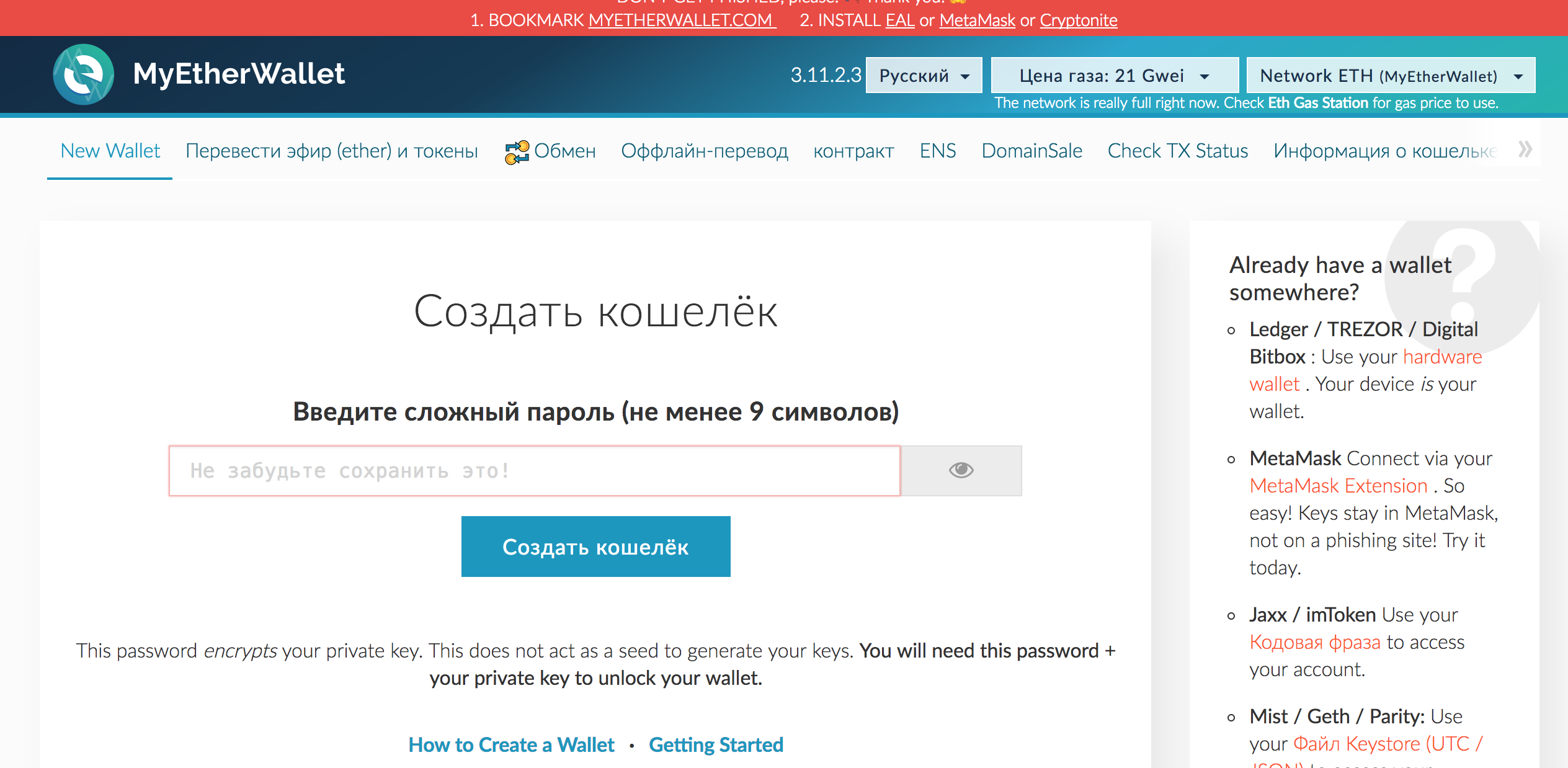Image resolution: width=1568 pixels, height=768 pixels.
Task: Toggle password visibility with the eye icon
Action: (x=961, y=470)
